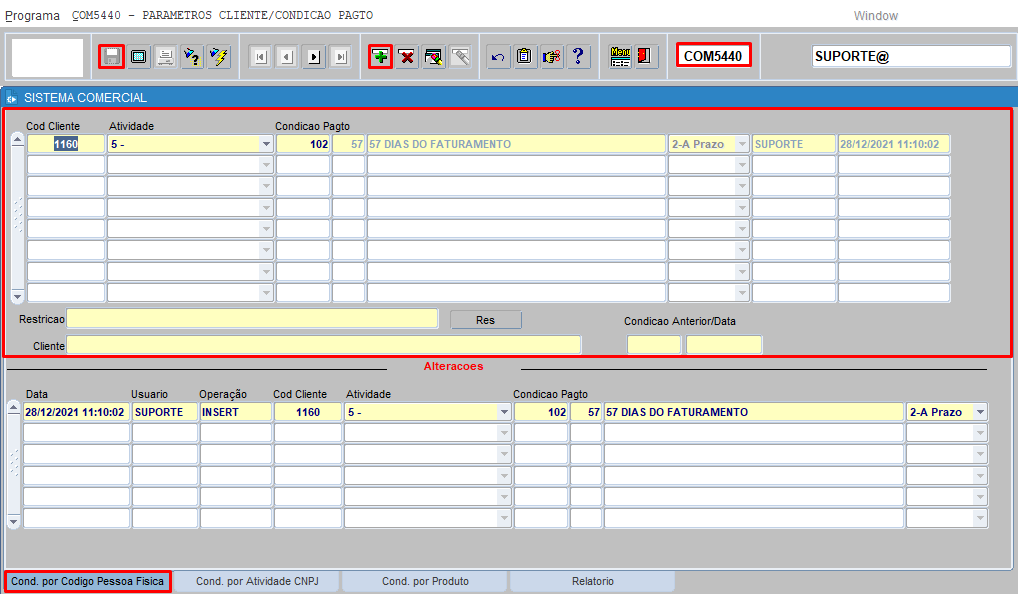This screenshot has width=1019, height=594.
Task: Click the Restricao input field
Action: [x=252, y=318]
